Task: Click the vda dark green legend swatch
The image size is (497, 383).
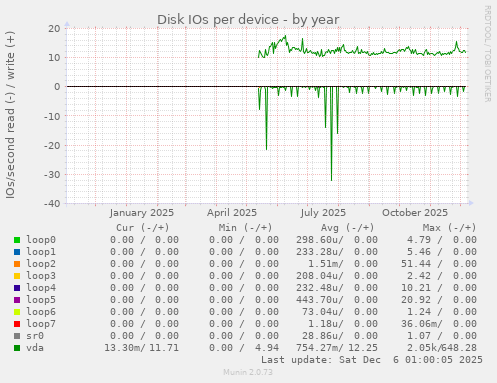Action: tap(17, 348)
